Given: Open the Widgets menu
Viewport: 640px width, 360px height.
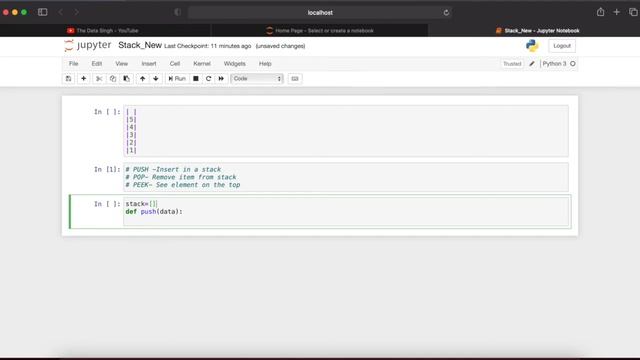Looking at the screenshot, I should 235,64.
